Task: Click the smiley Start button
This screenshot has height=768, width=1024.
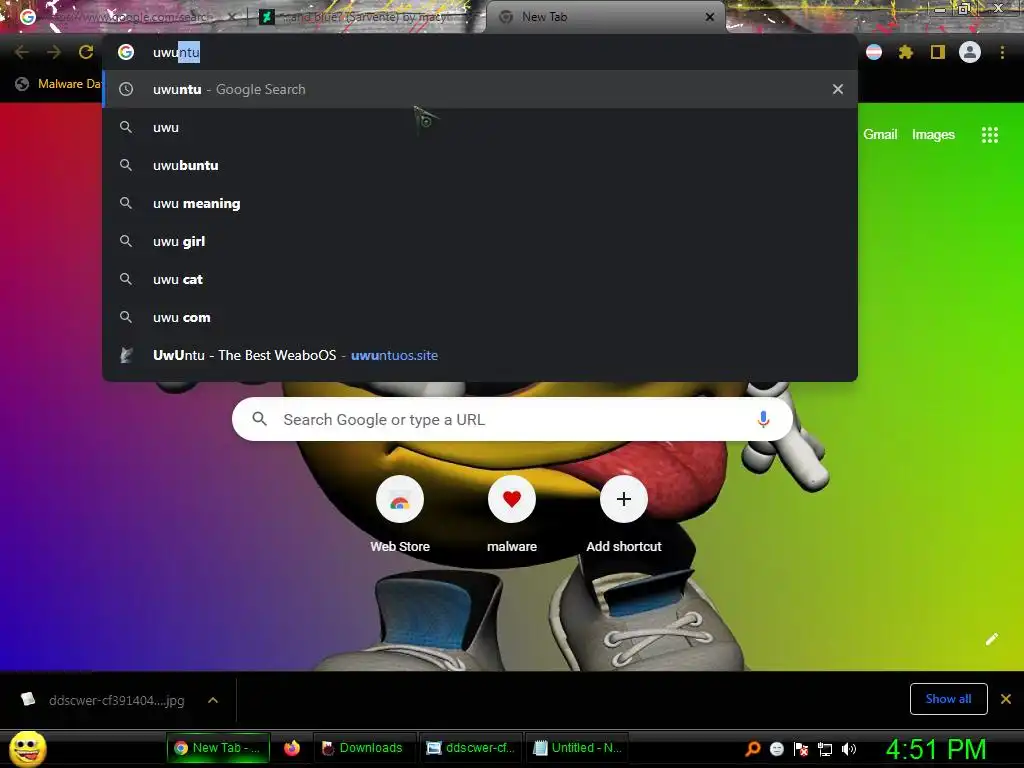Action: click(27, 748)
